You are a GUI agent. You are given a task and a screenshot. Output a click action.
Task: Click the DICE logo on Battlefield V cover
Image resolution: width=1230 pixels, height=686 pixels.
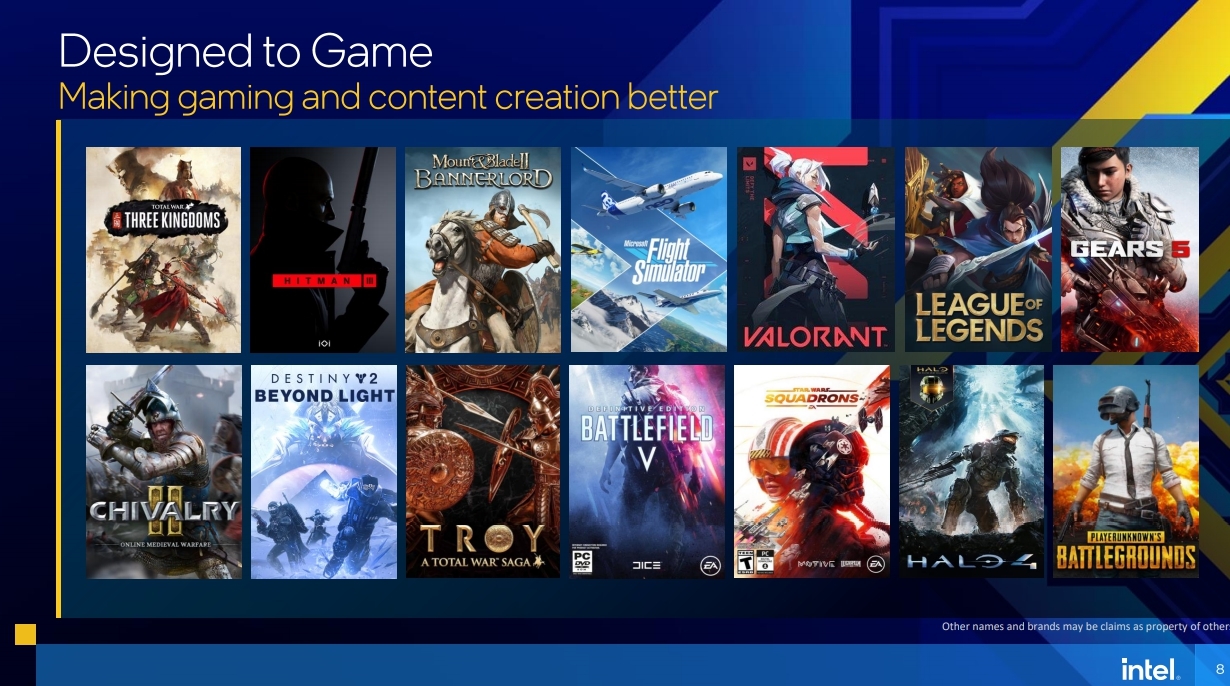click(x=646, y=566)
